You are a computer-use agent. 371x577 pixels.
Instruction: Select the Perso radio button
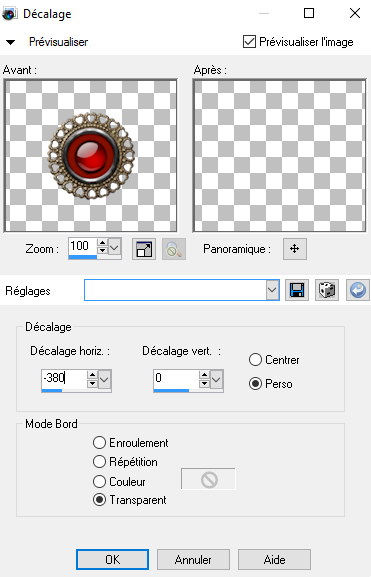(x=255, y=384)
